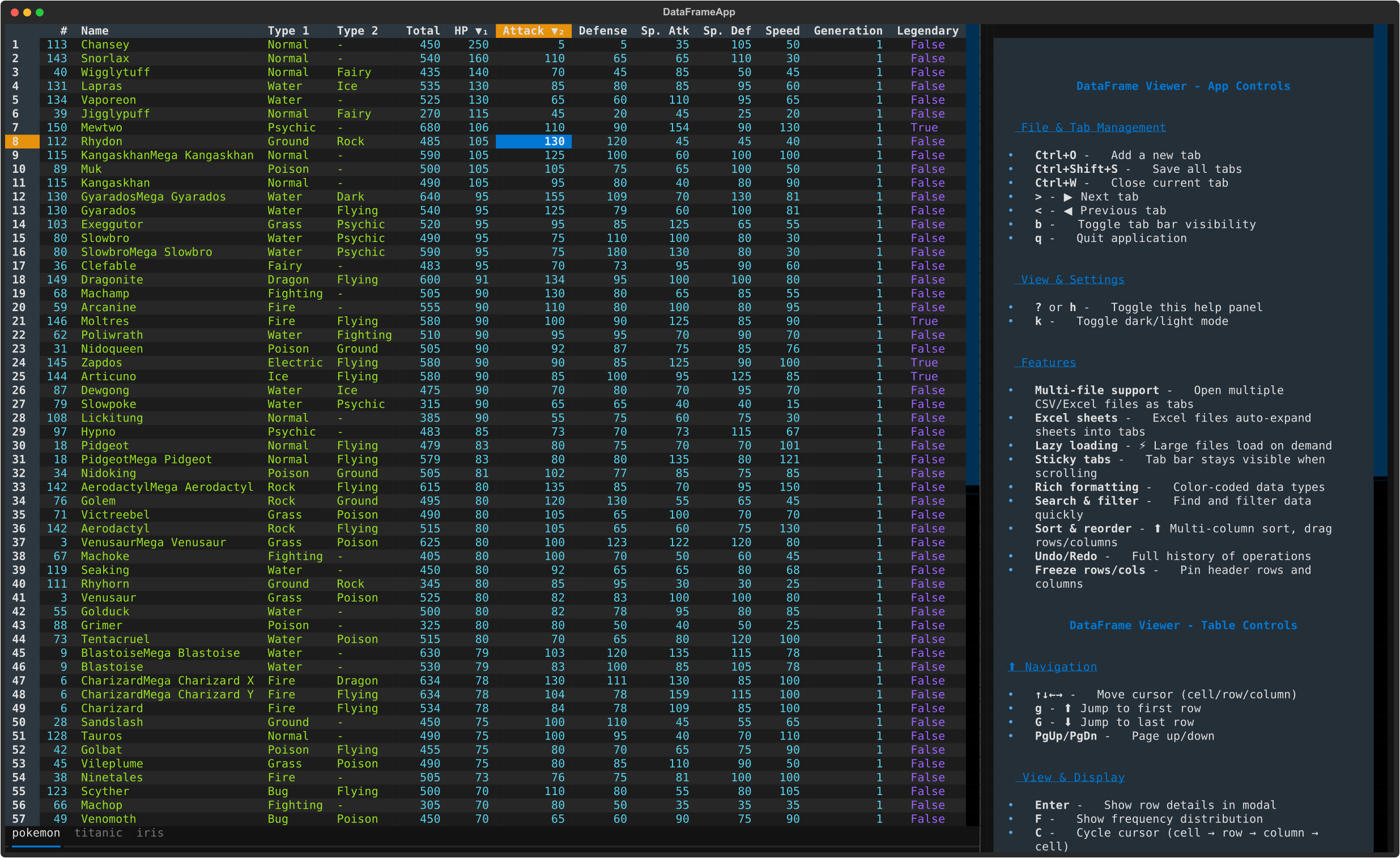Viewport: 1400px width, 858px height.
Task: Click the up arrow icon in Sort & reorder line
Action: click(1158, 528)
